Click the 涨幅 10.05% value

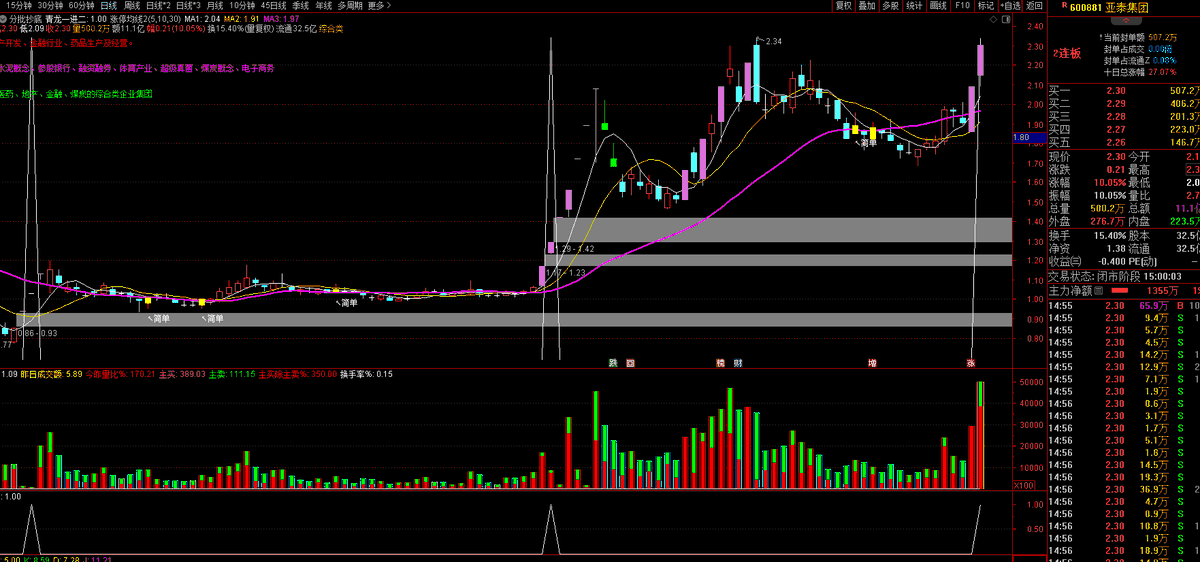[1109, 183]
